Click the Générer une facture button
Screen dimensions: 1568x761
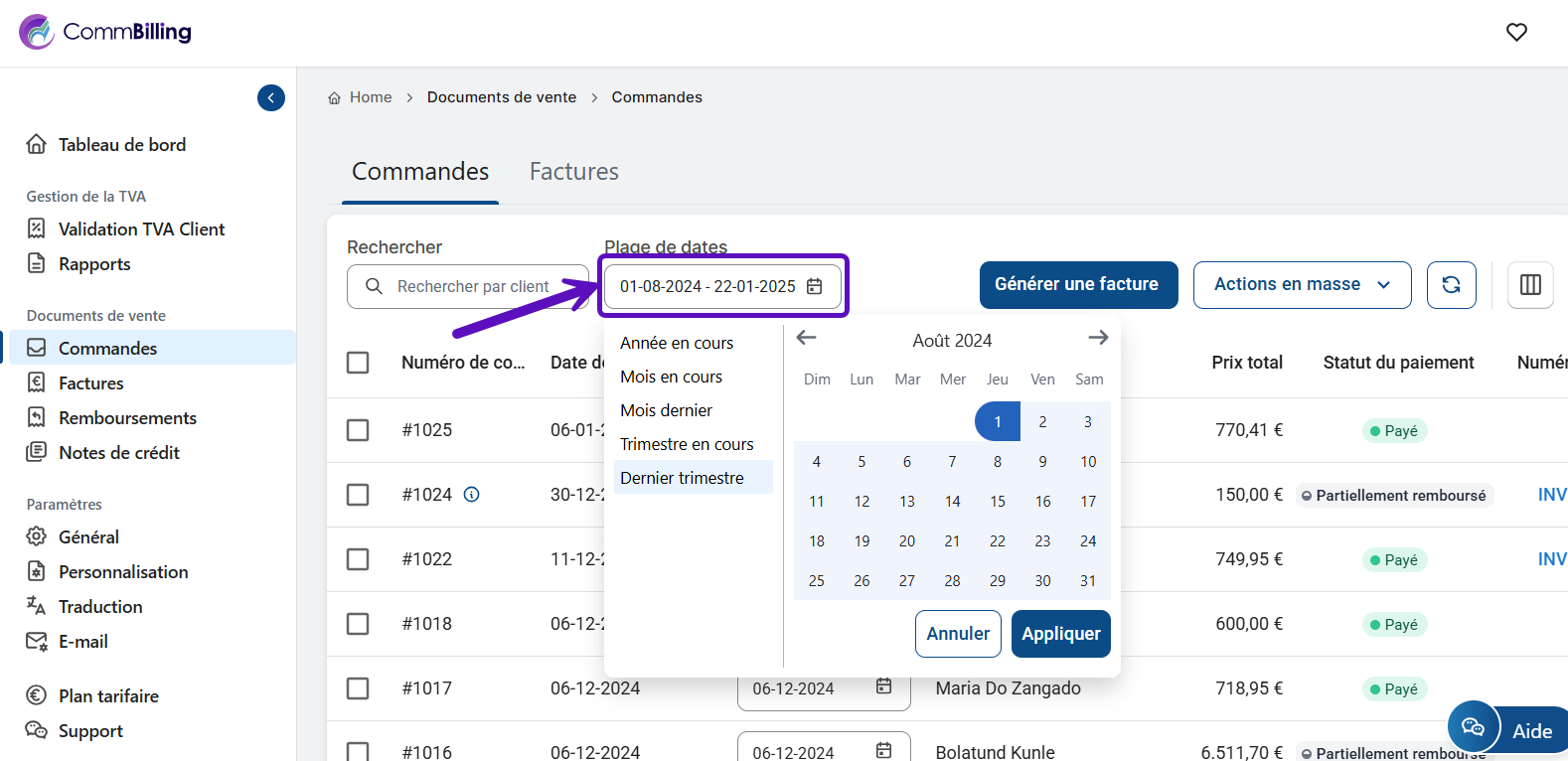click(1078, 285)
